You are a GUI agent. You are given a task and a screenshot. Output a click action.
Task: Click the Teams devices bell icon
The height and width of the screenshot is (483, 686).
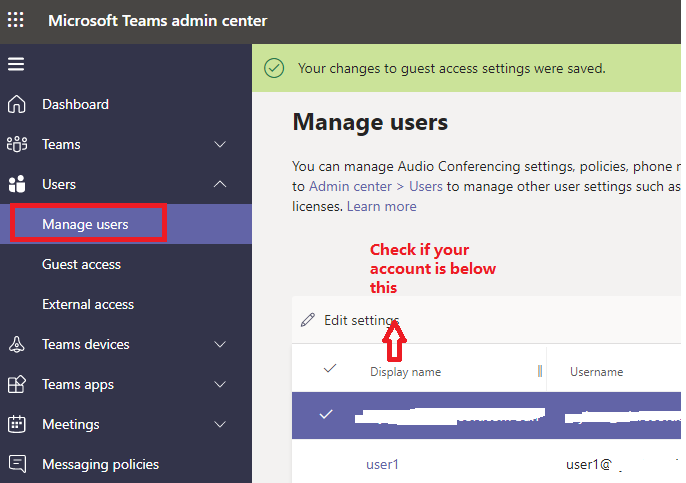point(17,344)
